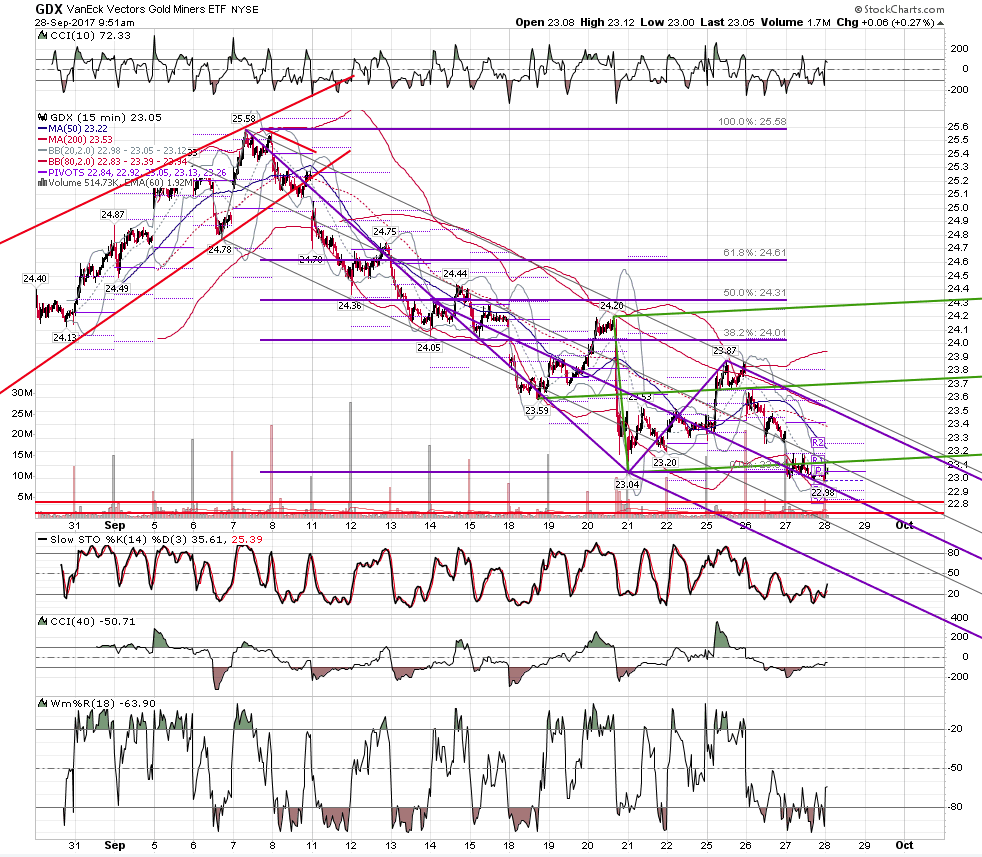Click the 28-Sep-2017 9:51am timestamp
Screen dimensions: 982x857
pyautogui.click(x=85, y=23)
